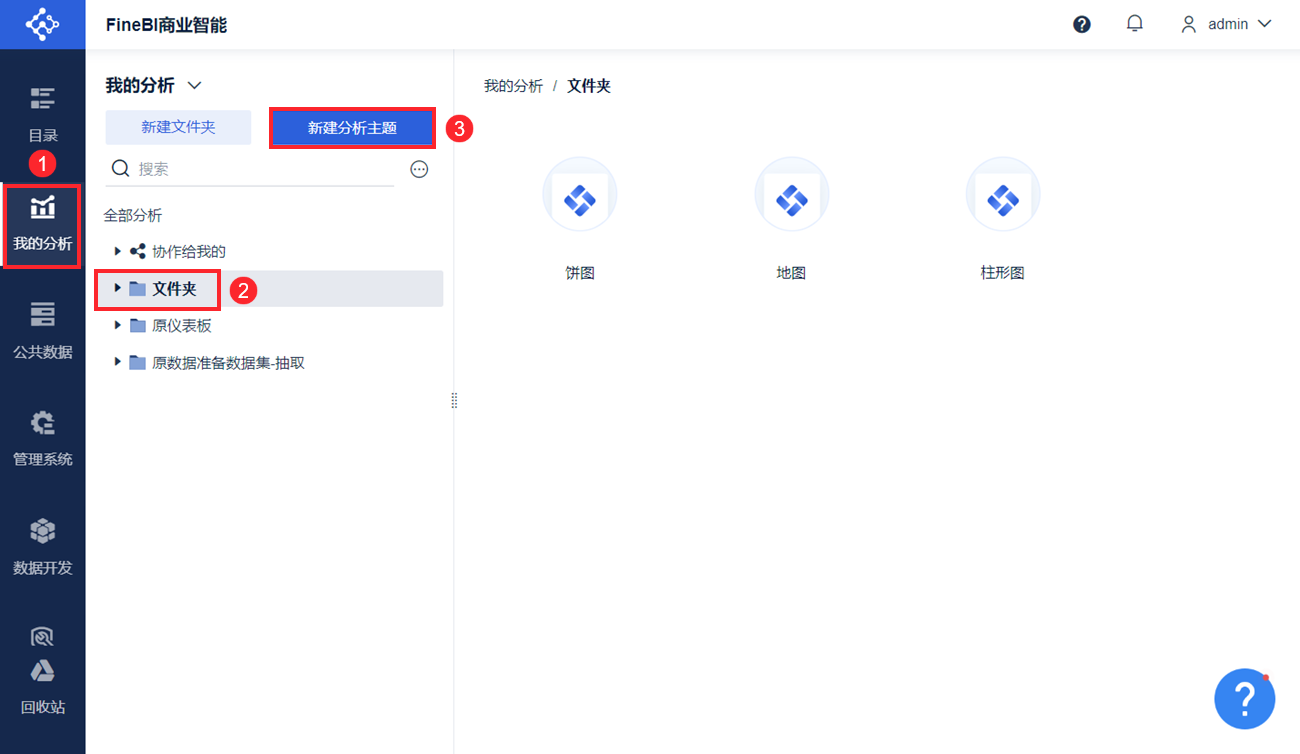
Task: Open 数据开发 in the sidebar
Action: pos(42,544)
